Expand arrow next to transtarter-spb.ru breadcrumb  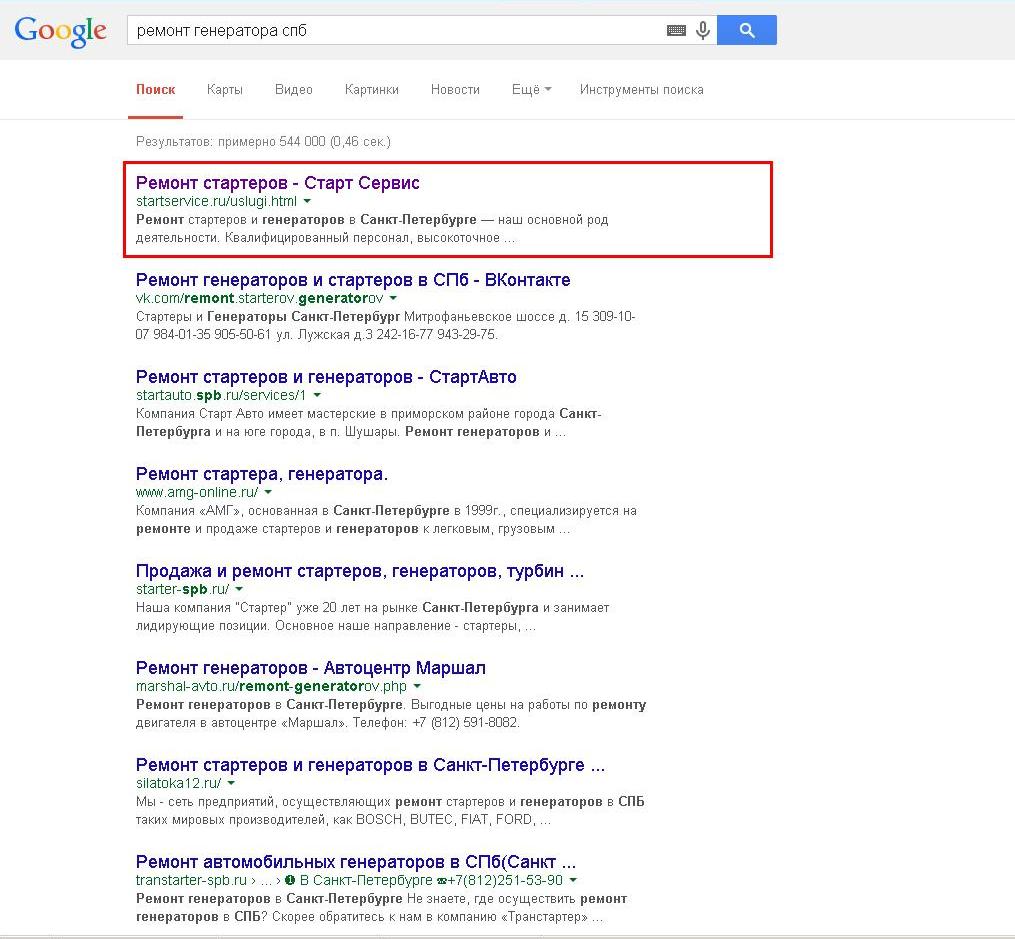pyautogui.click(x=573, y=881)
